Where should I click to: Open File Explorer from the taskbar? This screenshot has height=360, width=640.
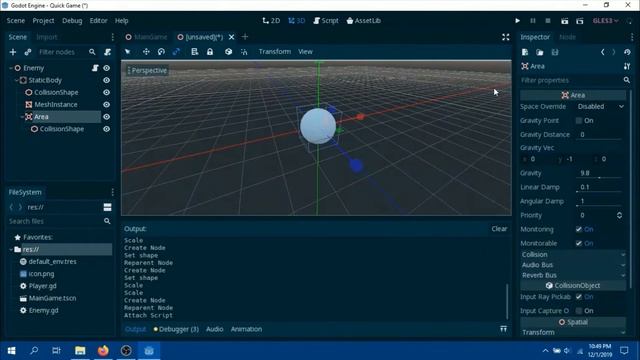[x=80, y=350]
